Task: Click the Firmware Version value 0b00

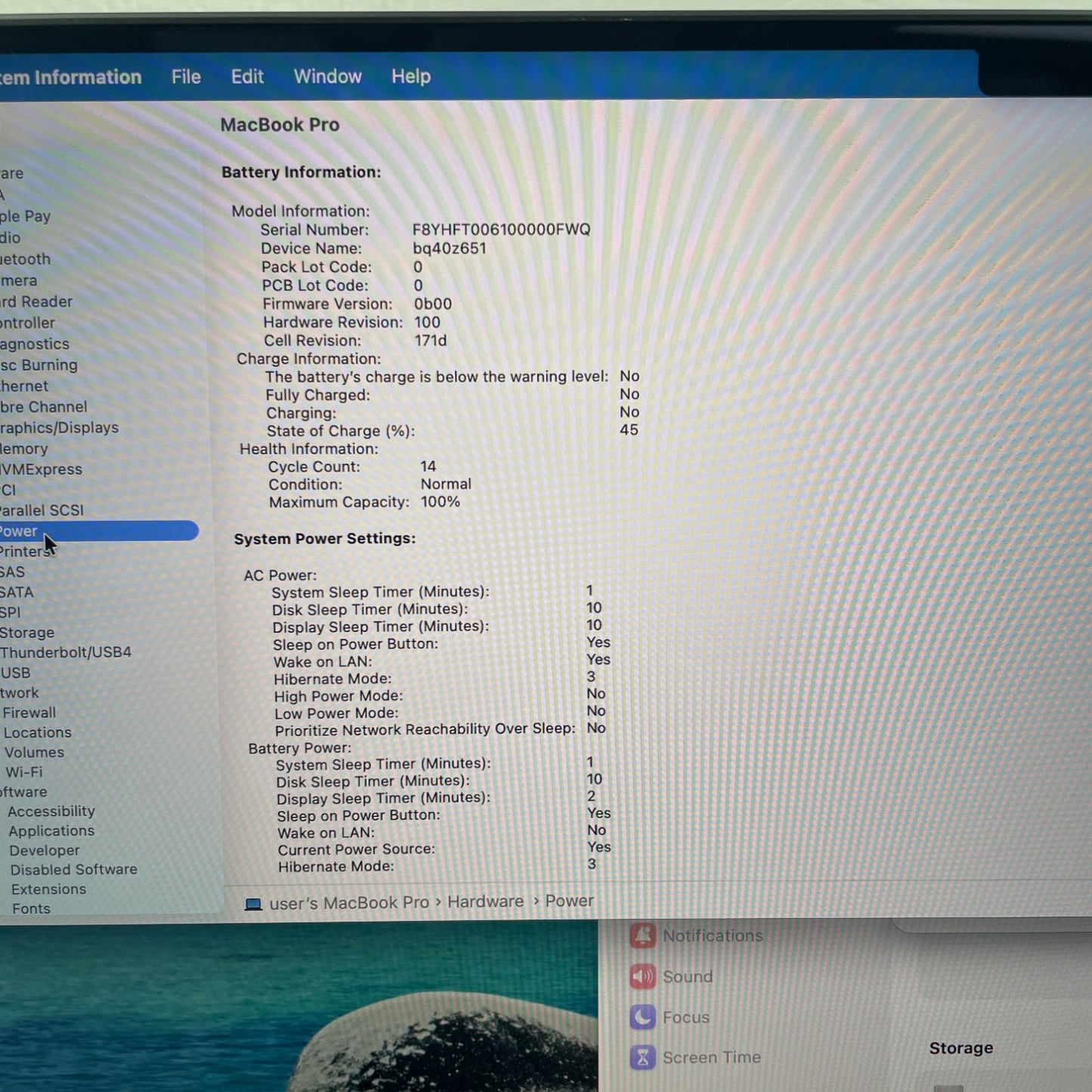Action: tap(433, 304)
